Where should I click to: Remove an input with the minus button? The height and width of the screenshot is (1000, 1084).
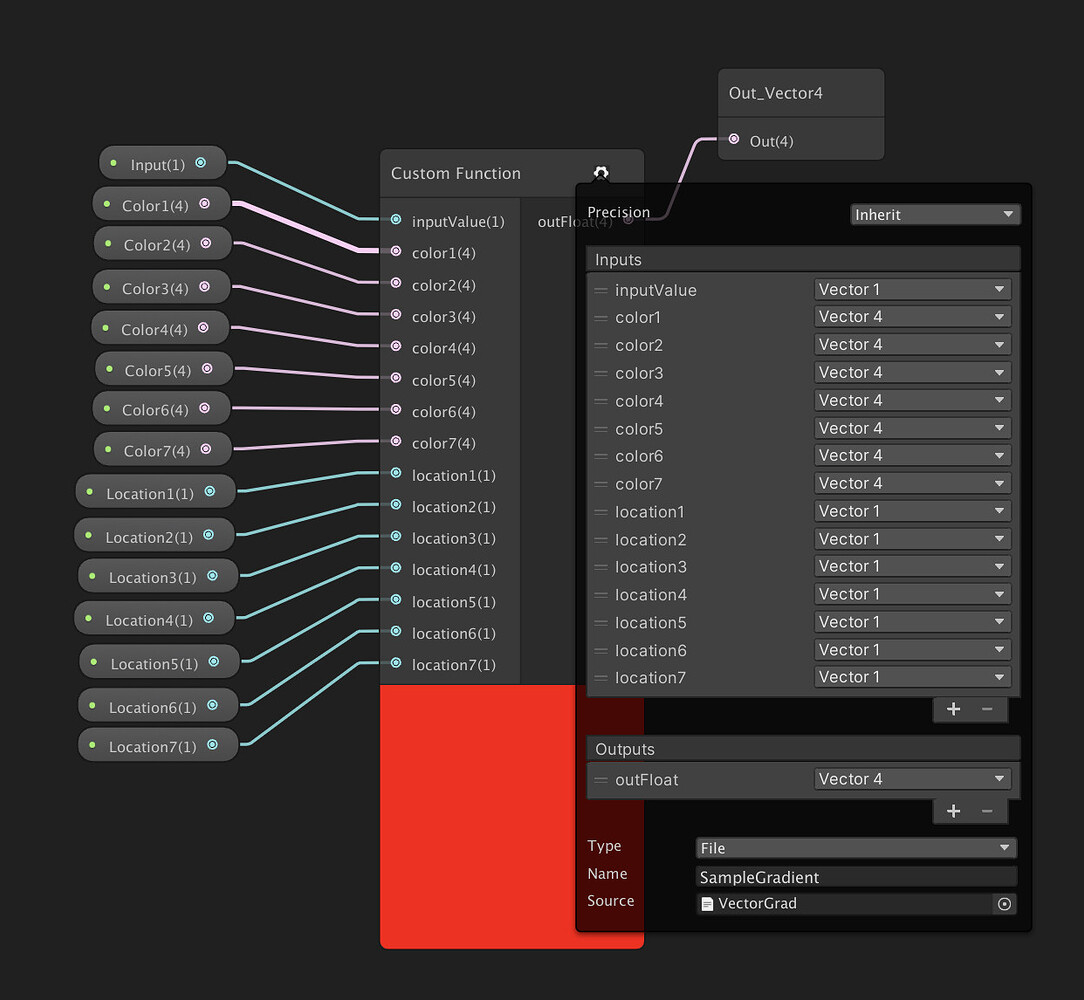tap(987, 709)
